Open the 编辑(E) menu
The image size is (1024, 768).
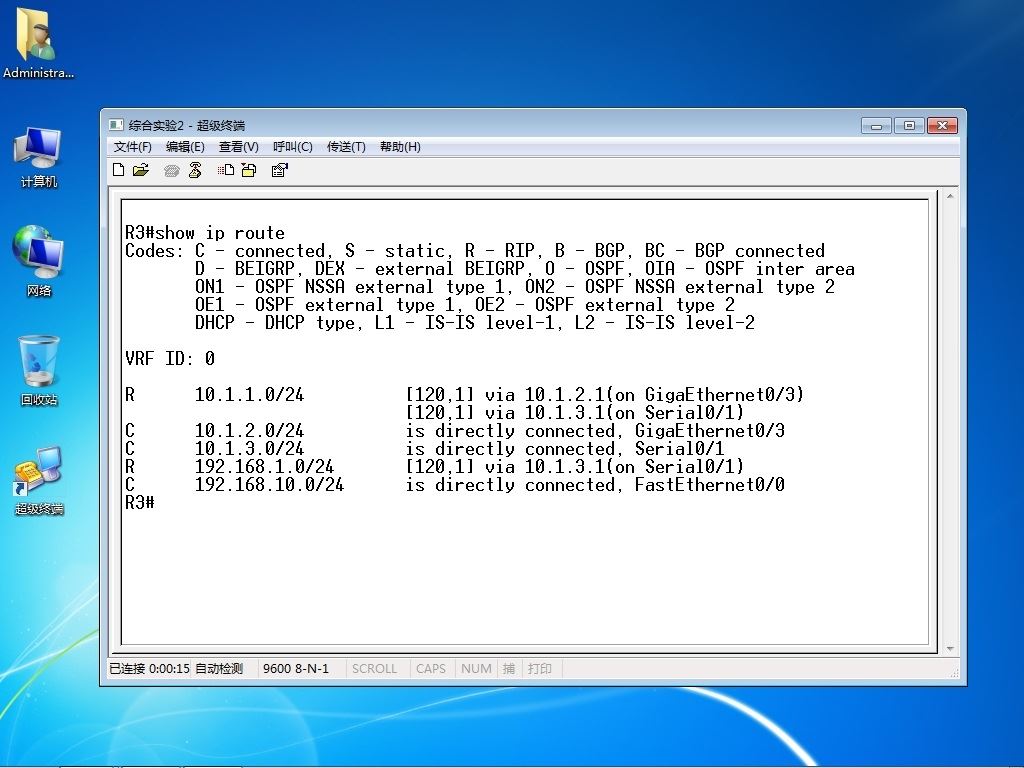[x=185, y=147]
